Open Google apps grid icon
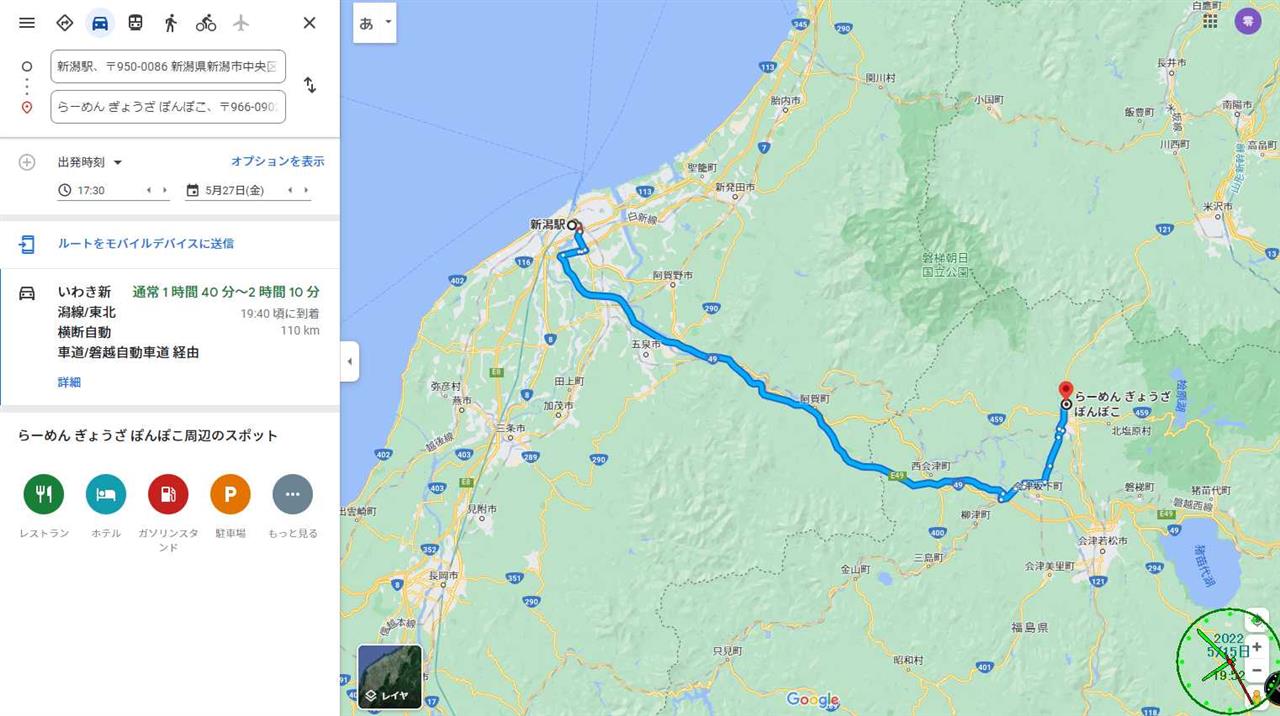 (x=1210, y=20)
